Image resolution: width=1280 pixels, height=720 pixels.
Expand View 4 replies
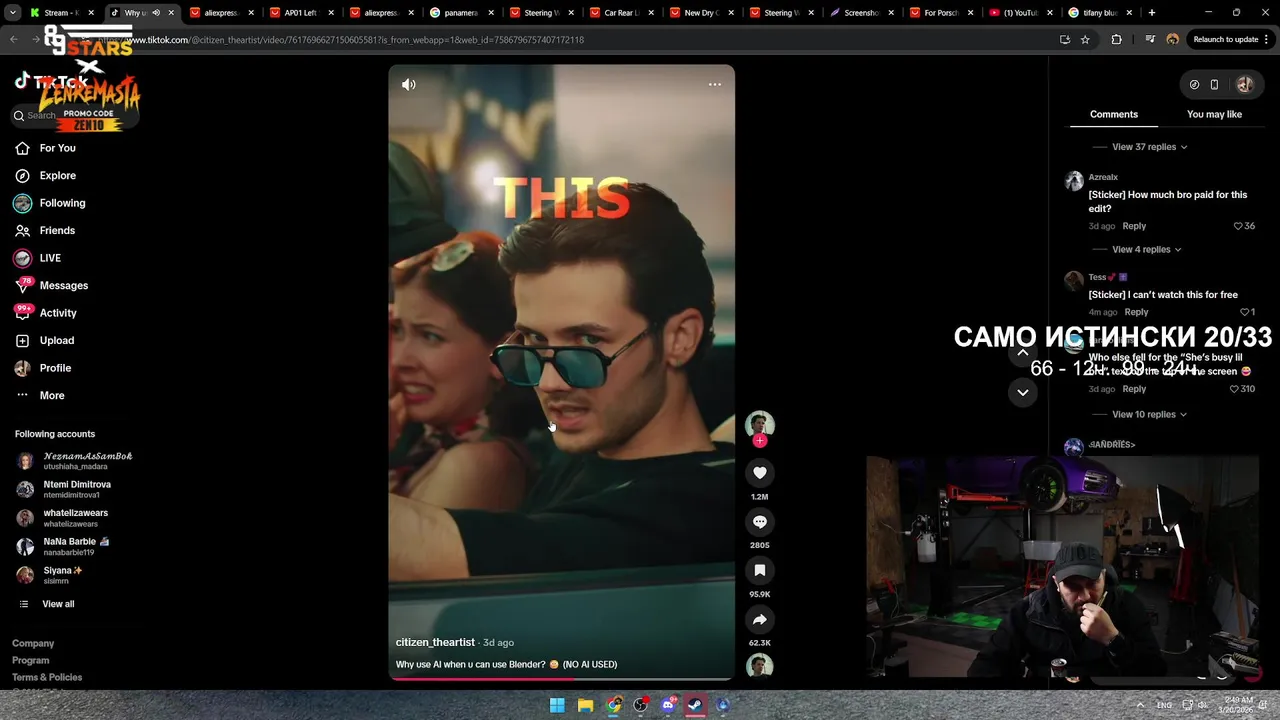(1146, 250)
